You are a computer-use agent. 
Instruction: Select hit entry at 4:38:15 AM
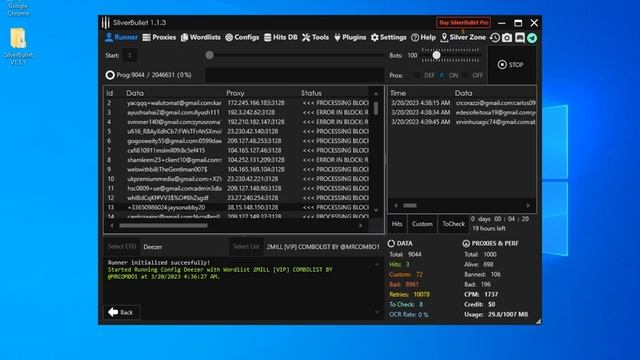click(463, 103)
